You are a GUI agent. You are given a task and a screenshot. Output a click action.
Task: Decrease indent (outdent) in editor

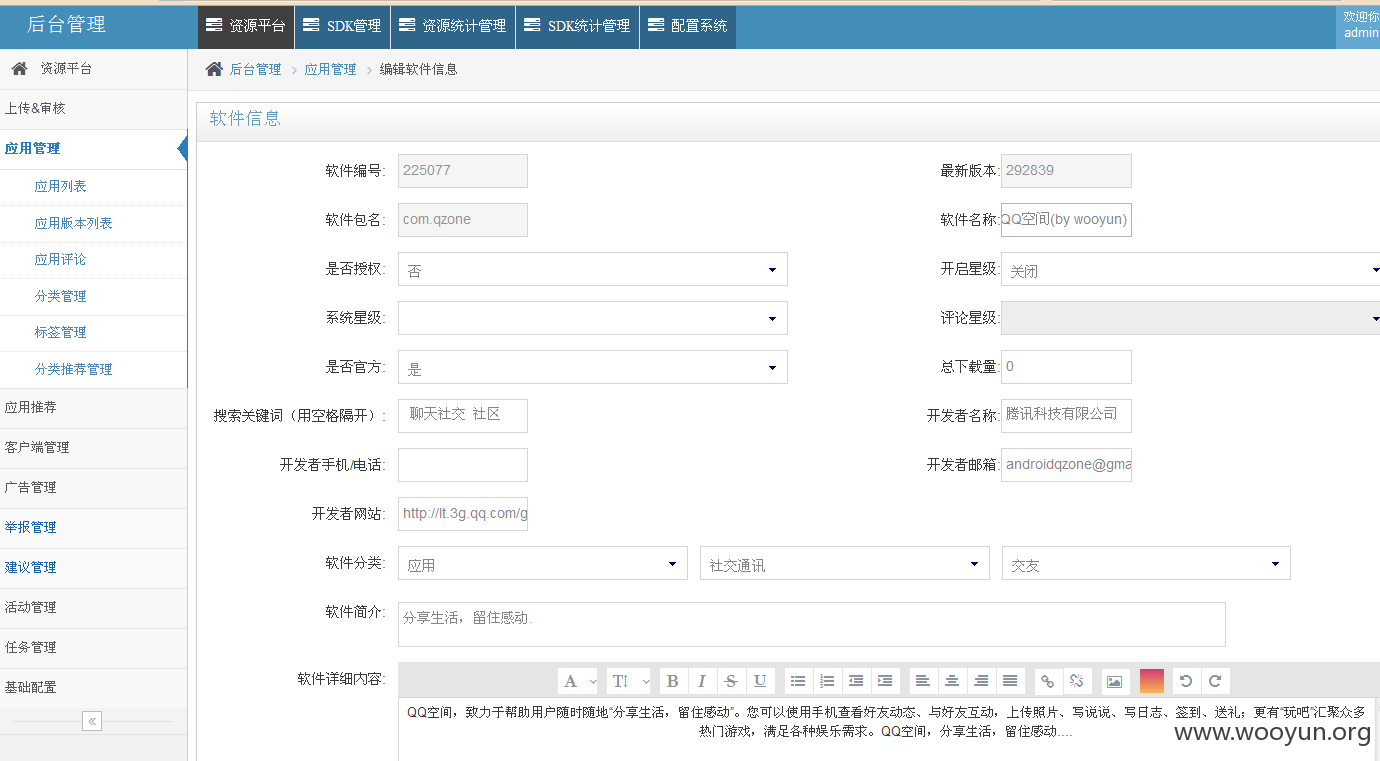(x=856, y=681)
